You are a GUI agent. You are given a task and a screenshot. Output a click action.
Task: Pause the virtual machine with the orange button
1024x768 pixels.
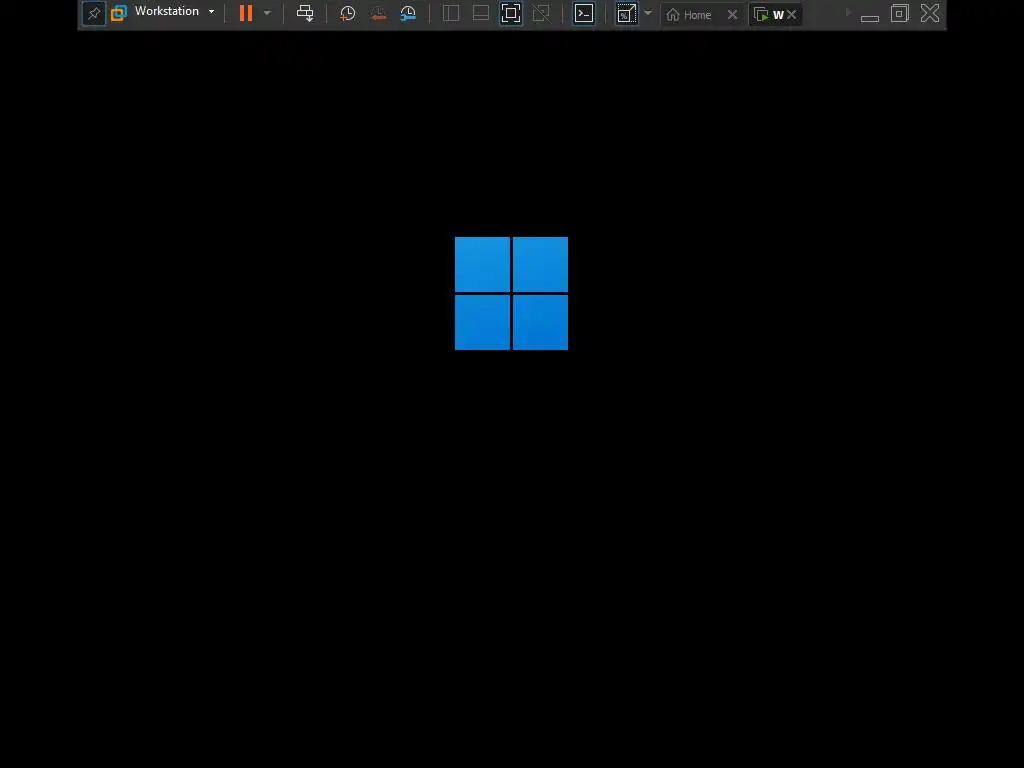coord(246,13)
